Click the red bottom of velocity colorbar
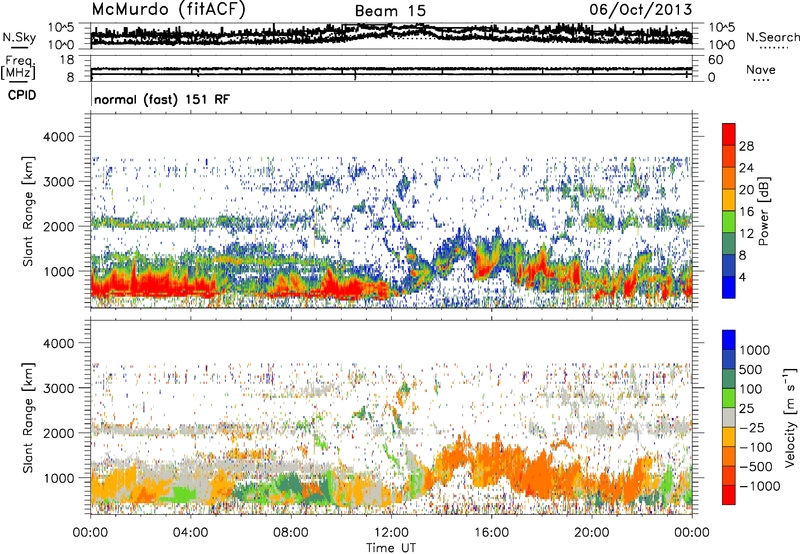Image resolution: width=800 pixels, height=554 pixels. click(729, 495)
